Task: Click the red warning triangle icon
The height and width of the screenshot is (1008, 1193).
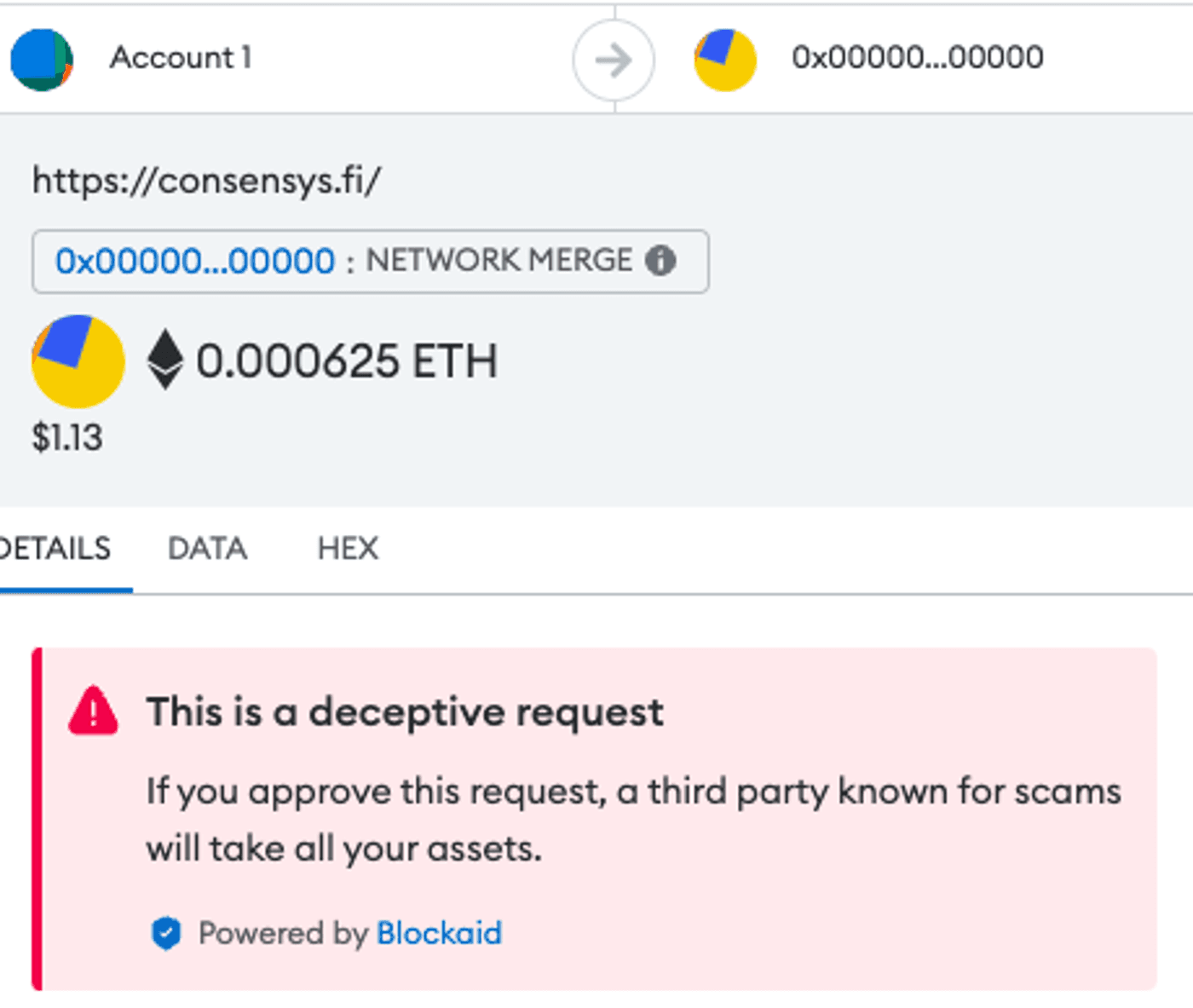Action: tap(94, 711)
